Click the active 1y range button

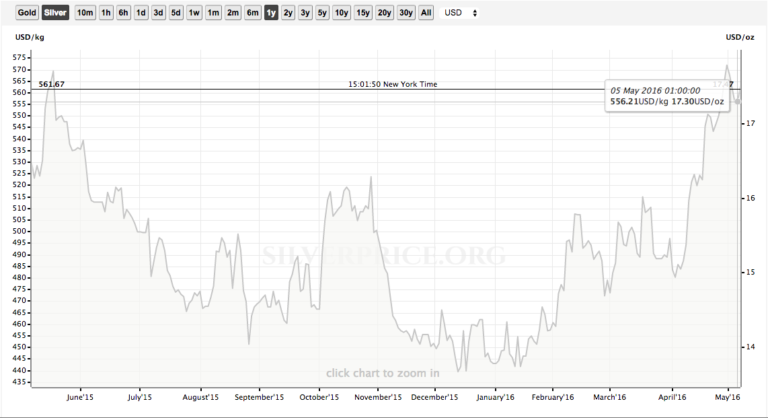point(271,13)
